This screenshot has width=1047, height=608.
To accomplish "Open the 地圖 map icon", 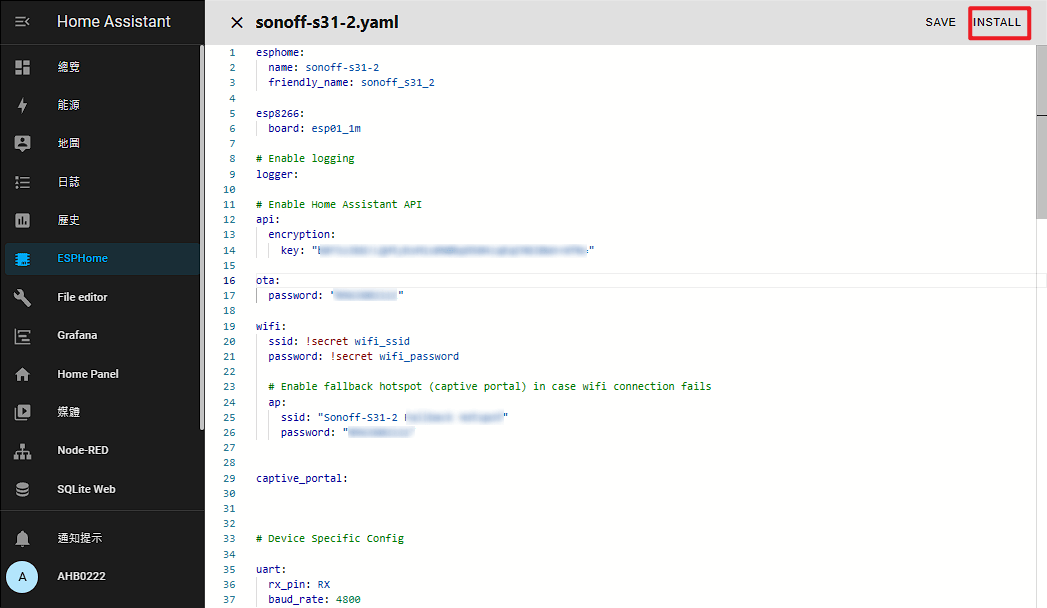I will click(22, 143).
